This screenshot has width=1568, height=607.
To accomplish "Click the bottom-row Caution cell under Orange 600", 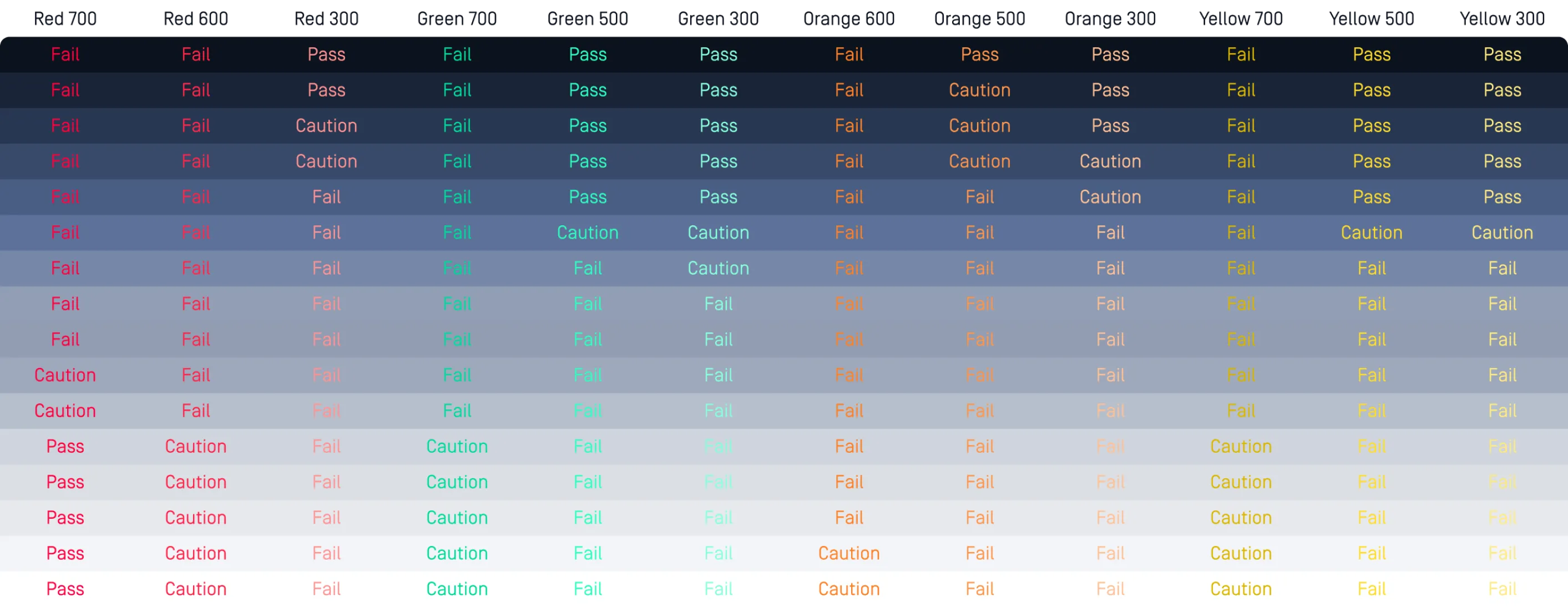I will (x=849, y=589).
